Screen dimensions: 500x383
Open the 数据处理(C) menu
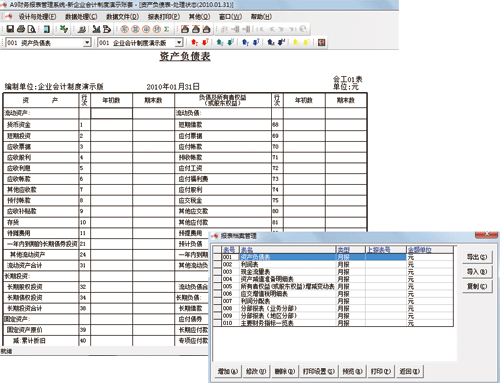81,17
